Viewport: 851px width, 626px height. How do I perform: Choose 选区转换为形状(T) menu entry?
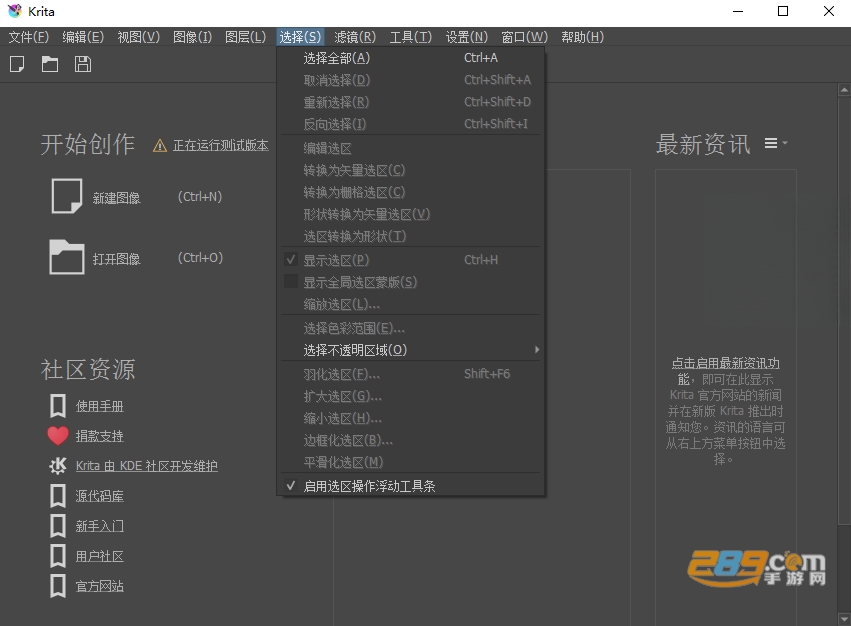pyautogui.click(x=411, y=236)
